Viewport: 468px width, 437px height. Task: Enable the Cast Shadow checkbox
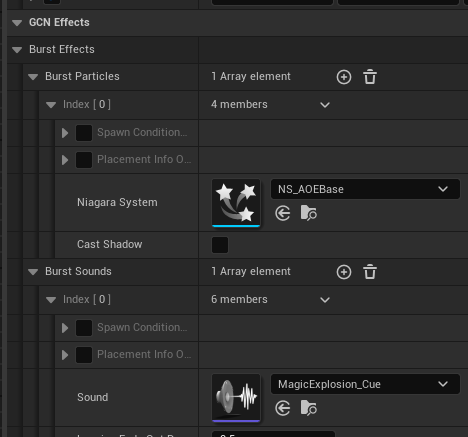coord(220,245)
